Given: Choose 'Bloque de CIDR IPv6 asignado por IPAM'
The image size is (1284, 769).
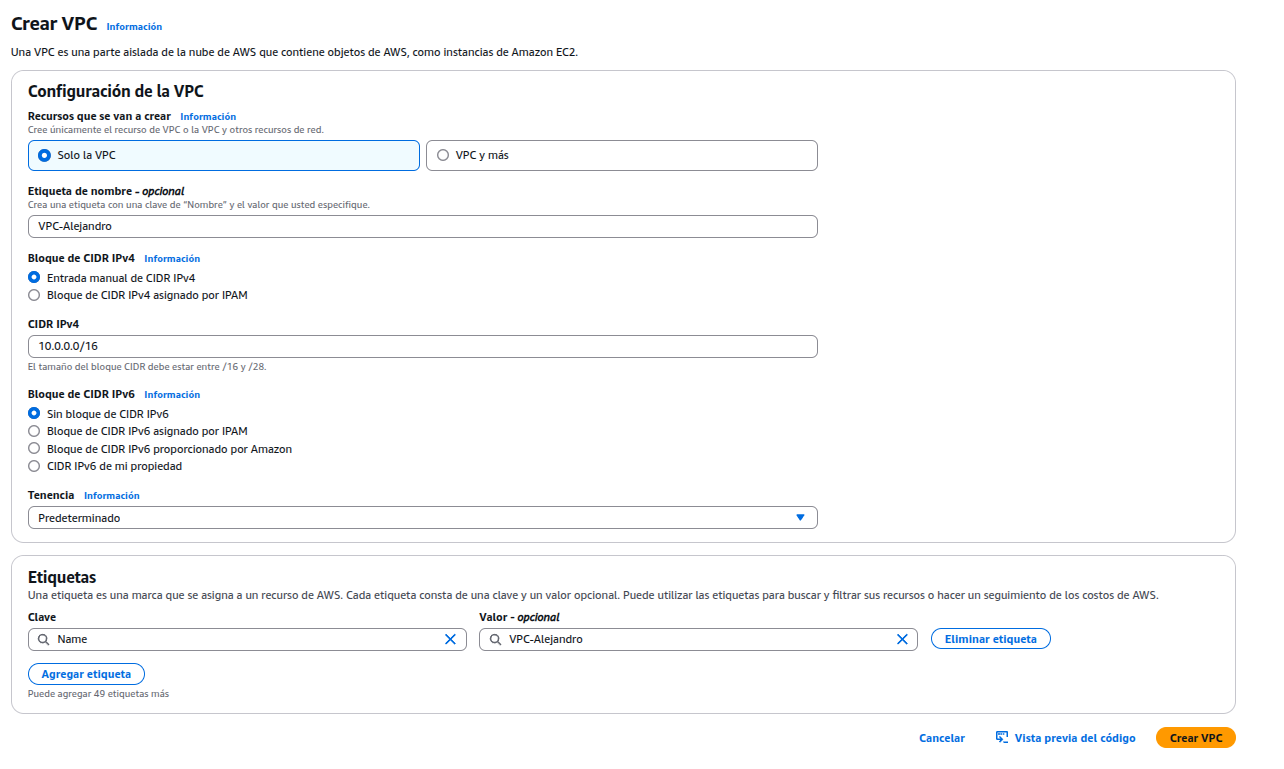Looking at the screenshot, I should pyautogui.click(x=35, y=431).
